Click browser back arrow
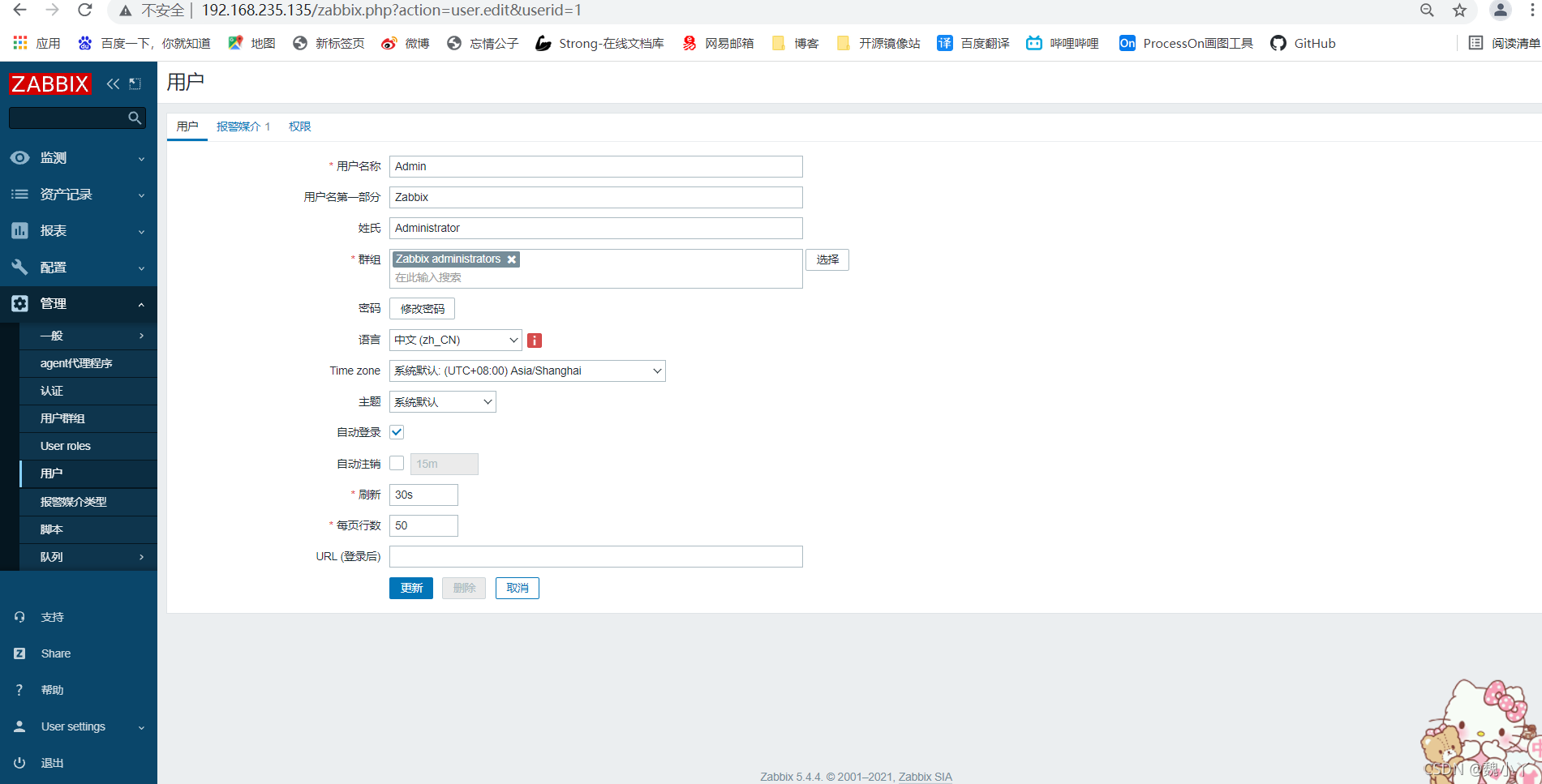 (x=19, y=10)
